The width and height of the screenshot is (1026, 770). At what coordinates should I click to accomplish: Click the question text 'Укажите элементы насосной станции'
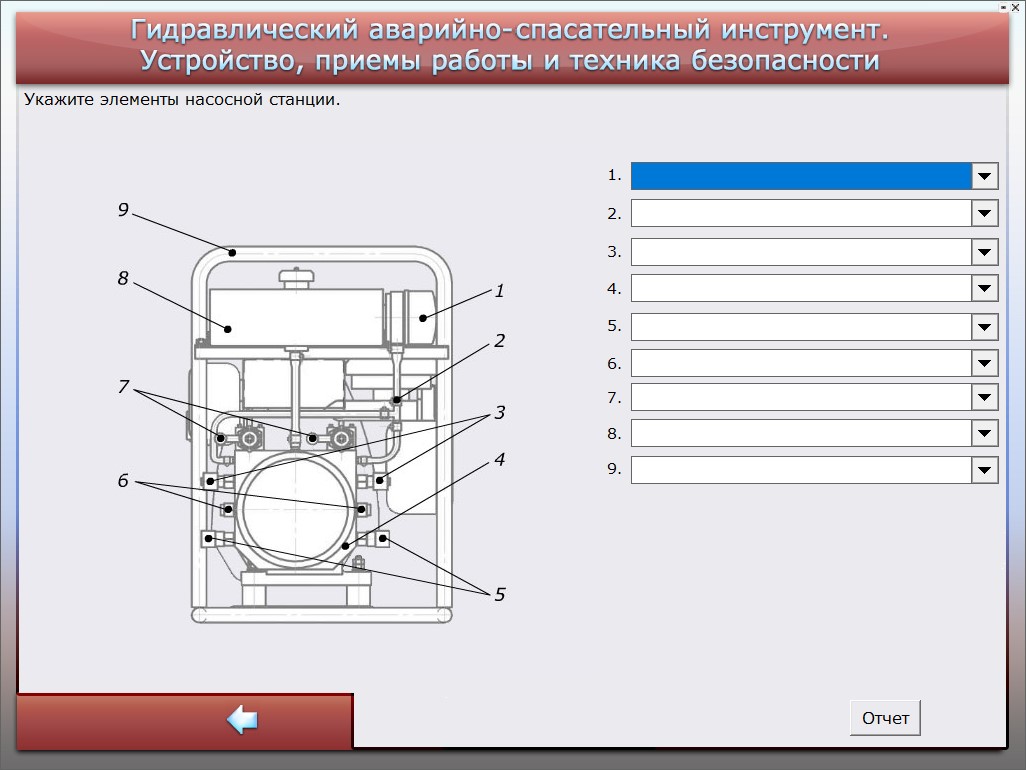(x=182, y=100)
